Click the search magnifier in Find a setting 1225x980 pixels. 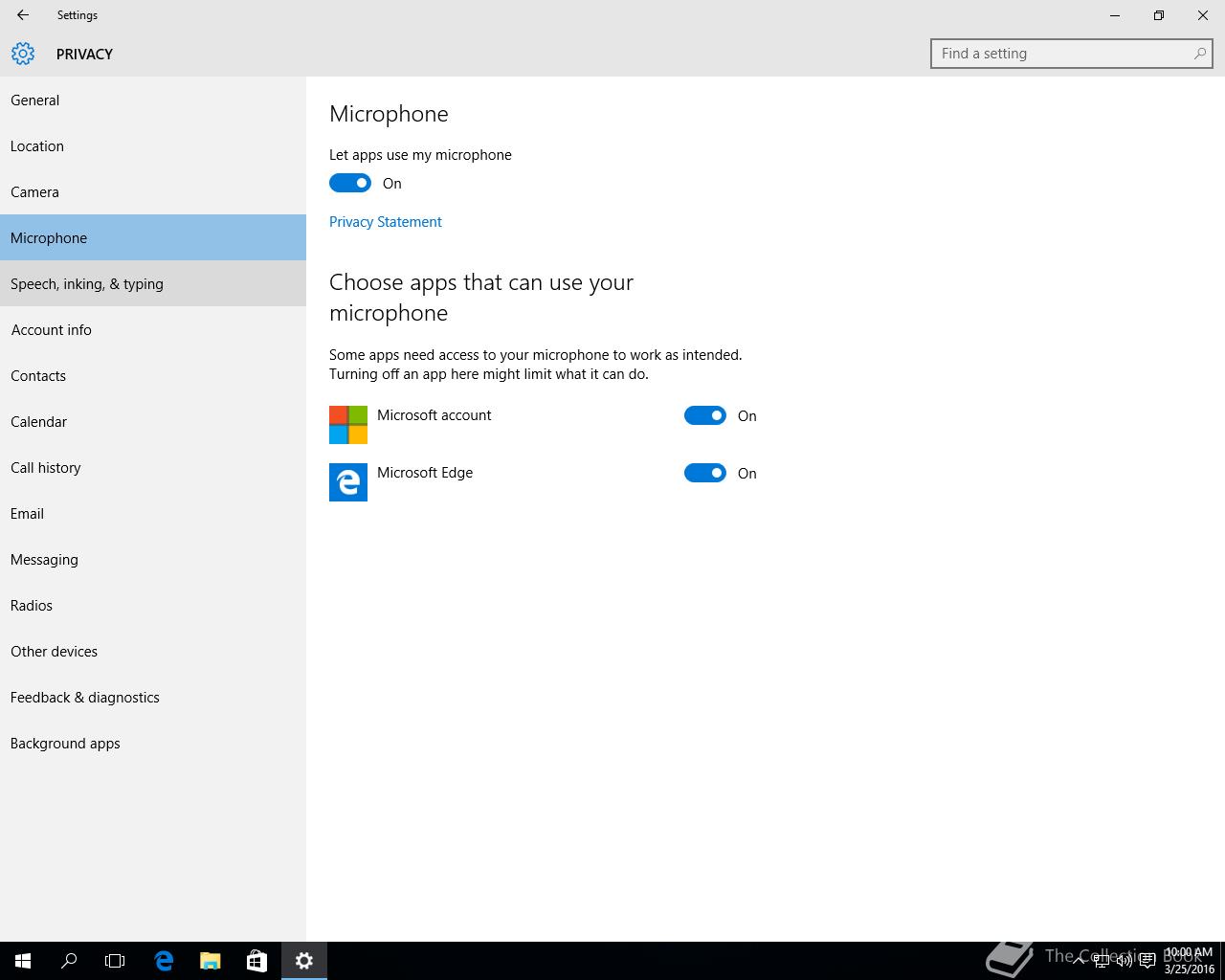click(1199, 54)
